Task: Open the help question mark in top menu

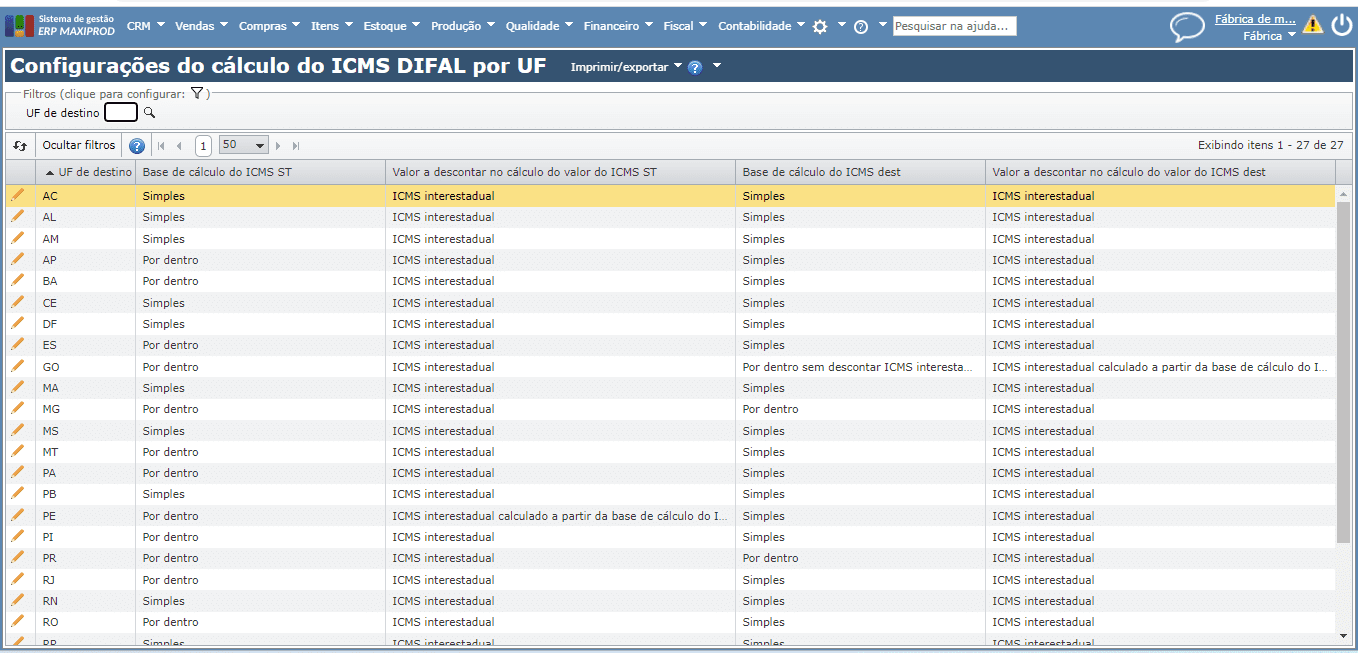Action: 860,27
